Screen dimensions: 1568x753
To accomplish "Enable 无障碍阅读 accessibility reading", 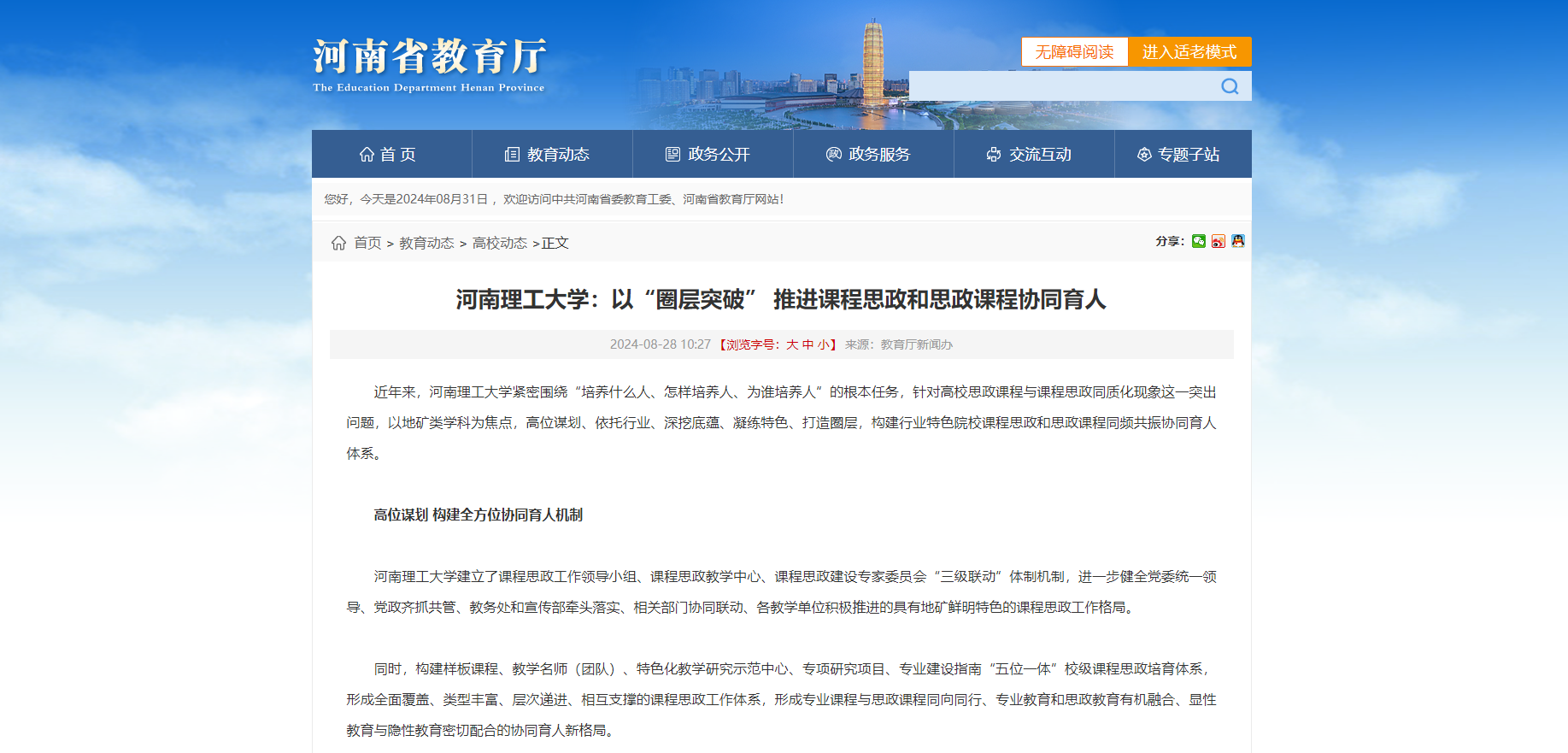I will pyautogui.click(x=1074, y=52).
